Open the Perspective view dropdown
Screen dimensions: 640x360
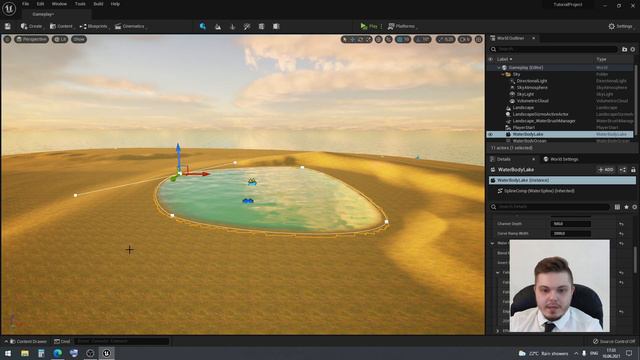[x=31, y=39]
